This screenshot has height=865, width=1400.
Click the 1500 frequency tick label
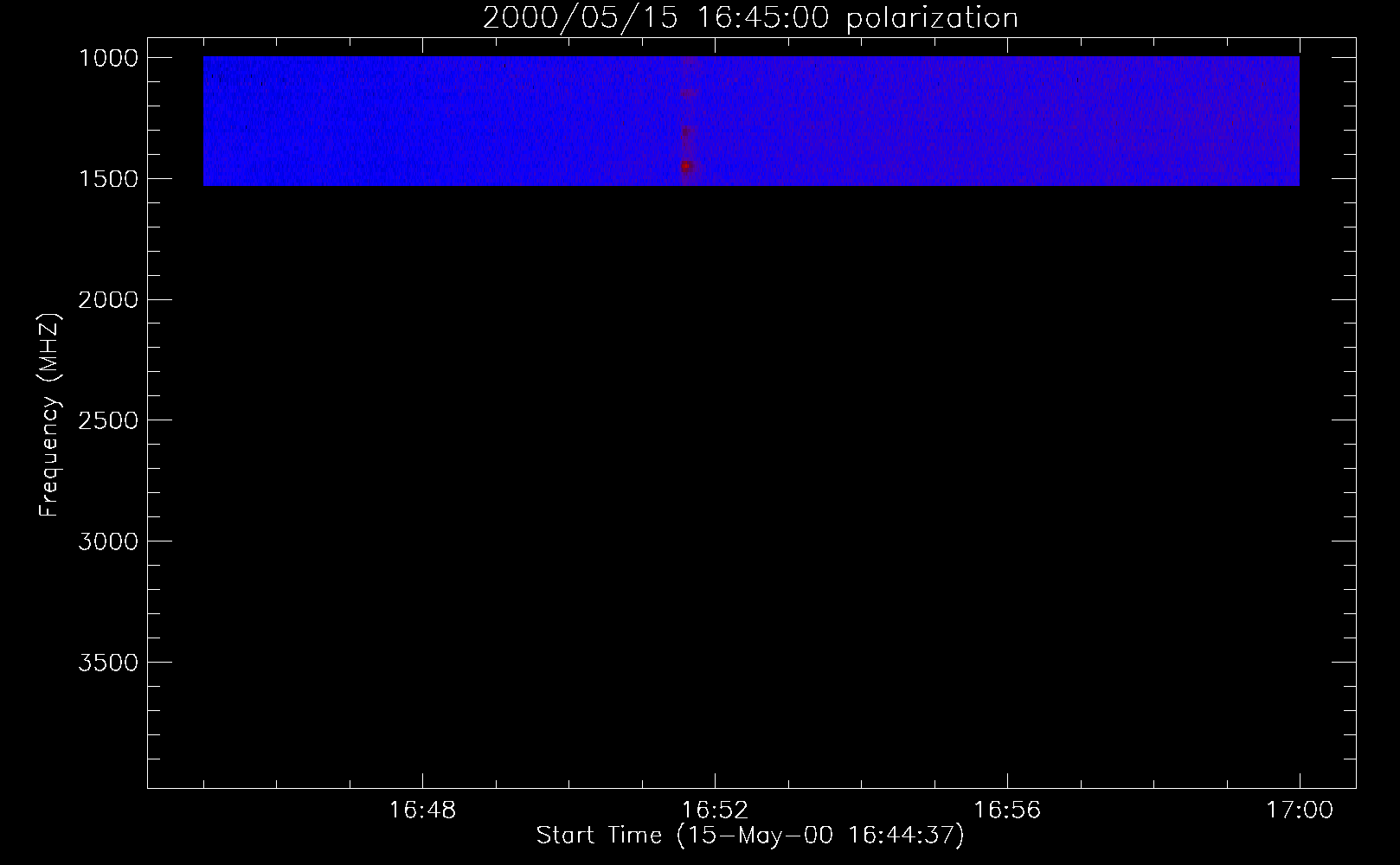(108, 178)
